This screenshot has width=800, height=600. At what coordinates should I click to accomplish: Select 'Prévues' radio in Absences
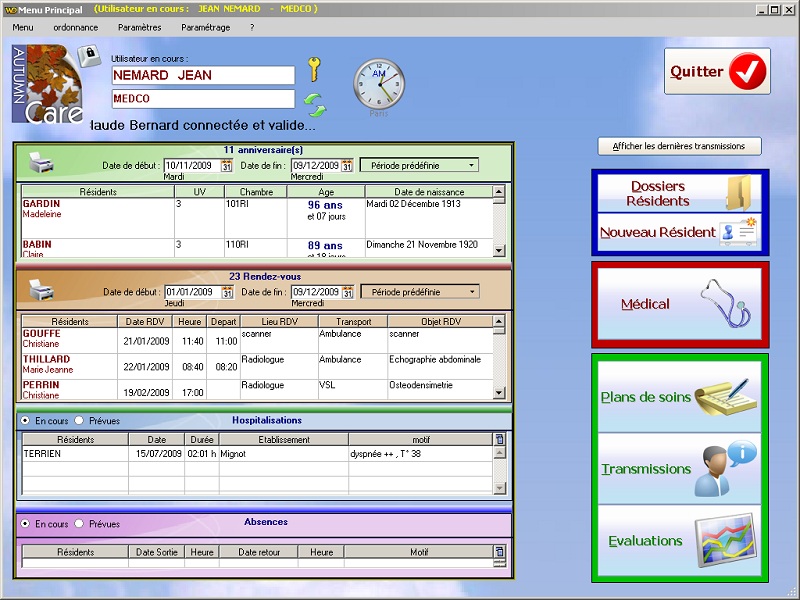(80, 524)
